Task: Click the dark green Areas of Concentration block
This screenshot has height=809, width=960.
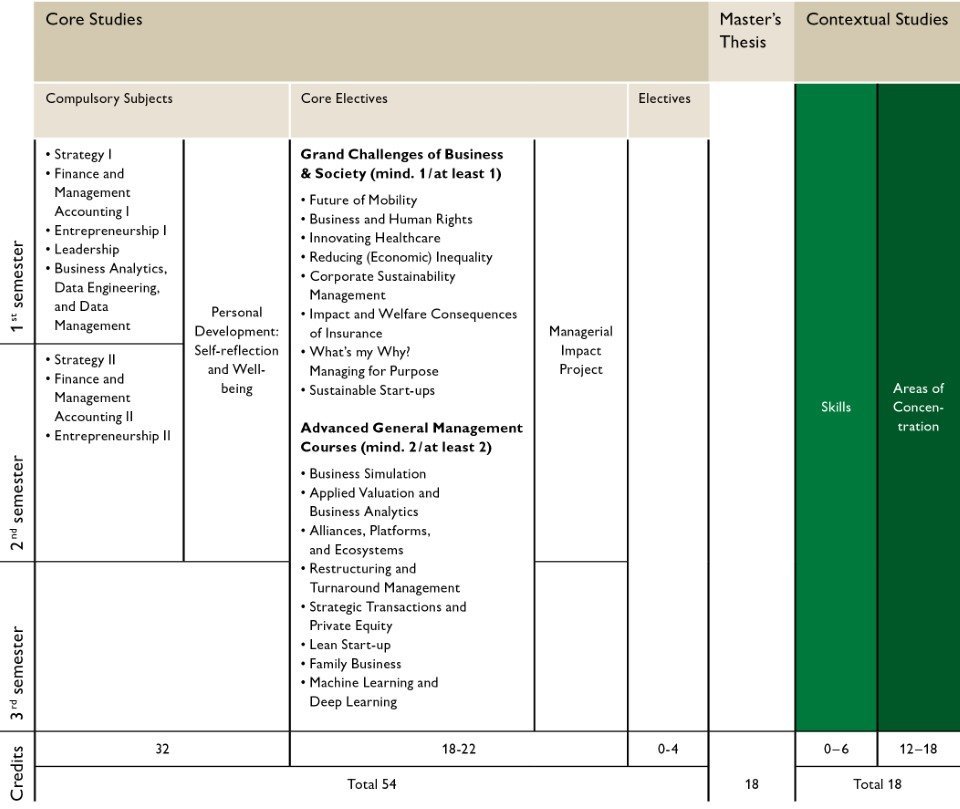Action: click(918, 407)
